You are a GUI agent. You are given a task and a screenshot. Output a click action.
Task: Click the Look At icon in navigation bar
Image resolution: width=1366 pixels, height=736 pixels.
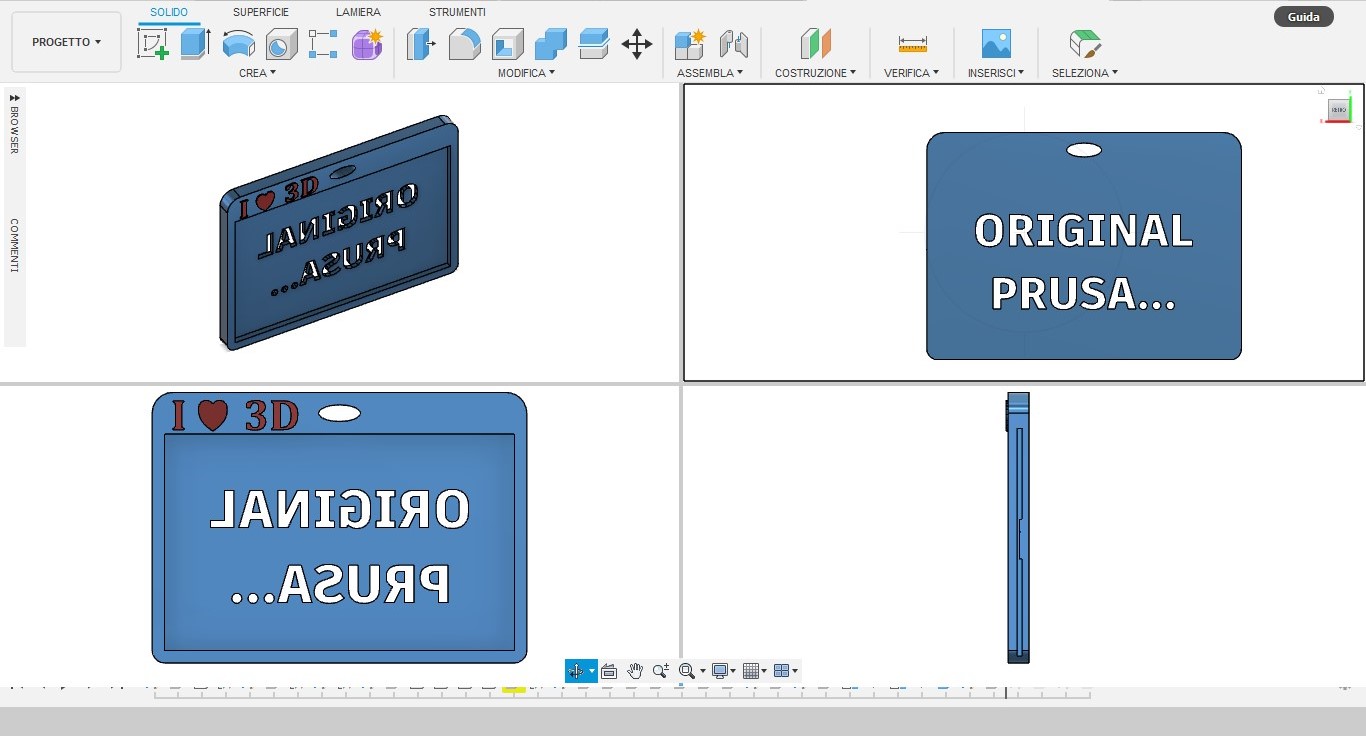click(x=609, y=671)
